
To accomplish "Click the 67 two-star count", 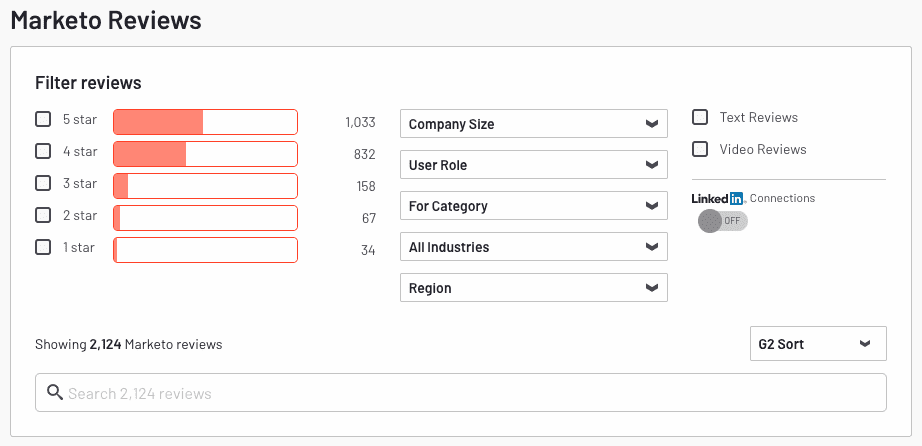I will tap(369, 218).
